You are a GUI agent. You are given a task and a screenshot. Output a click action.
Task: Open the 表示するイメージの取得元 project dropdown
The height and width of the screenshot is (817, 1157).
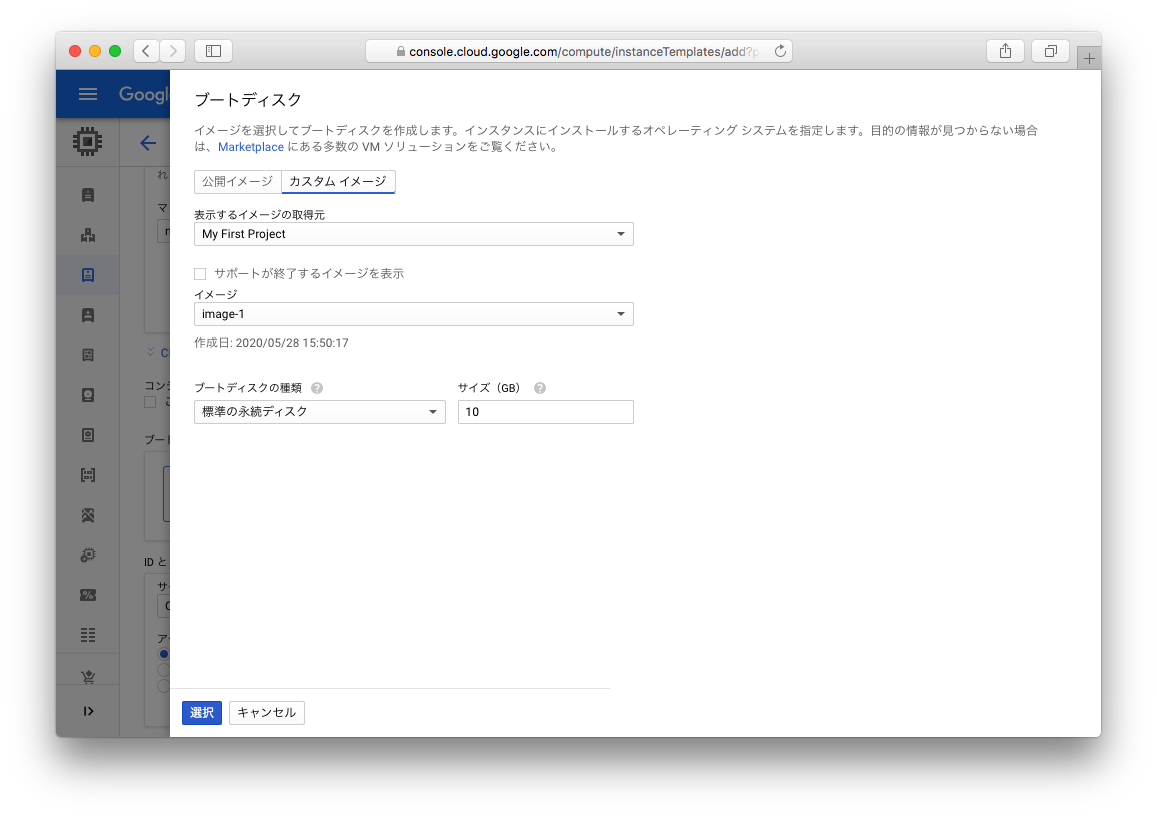pyautogui.click(x=413, y=234)
